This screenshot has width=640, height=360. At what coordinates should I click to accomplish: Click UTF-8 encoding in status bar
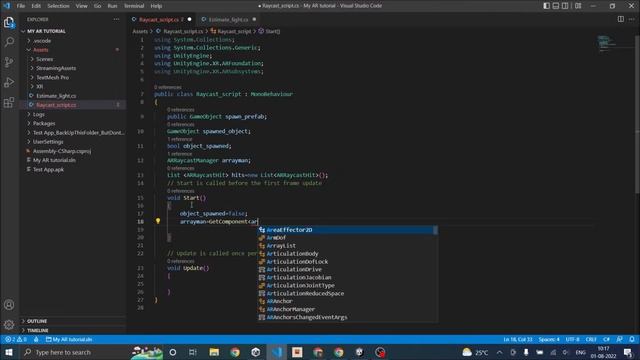[572, 340]
